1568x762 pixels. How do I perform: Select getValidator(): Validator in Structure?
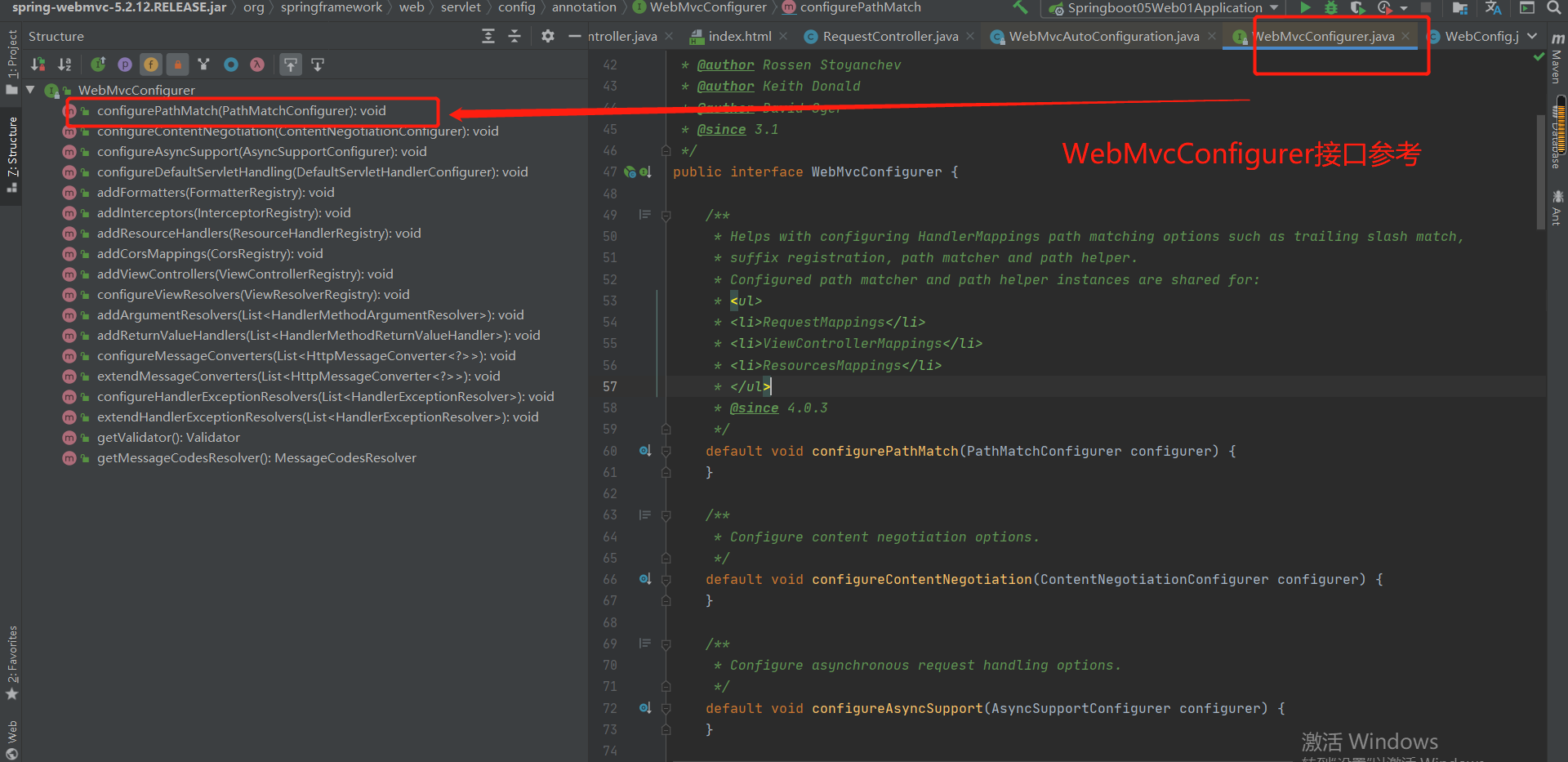168,438
